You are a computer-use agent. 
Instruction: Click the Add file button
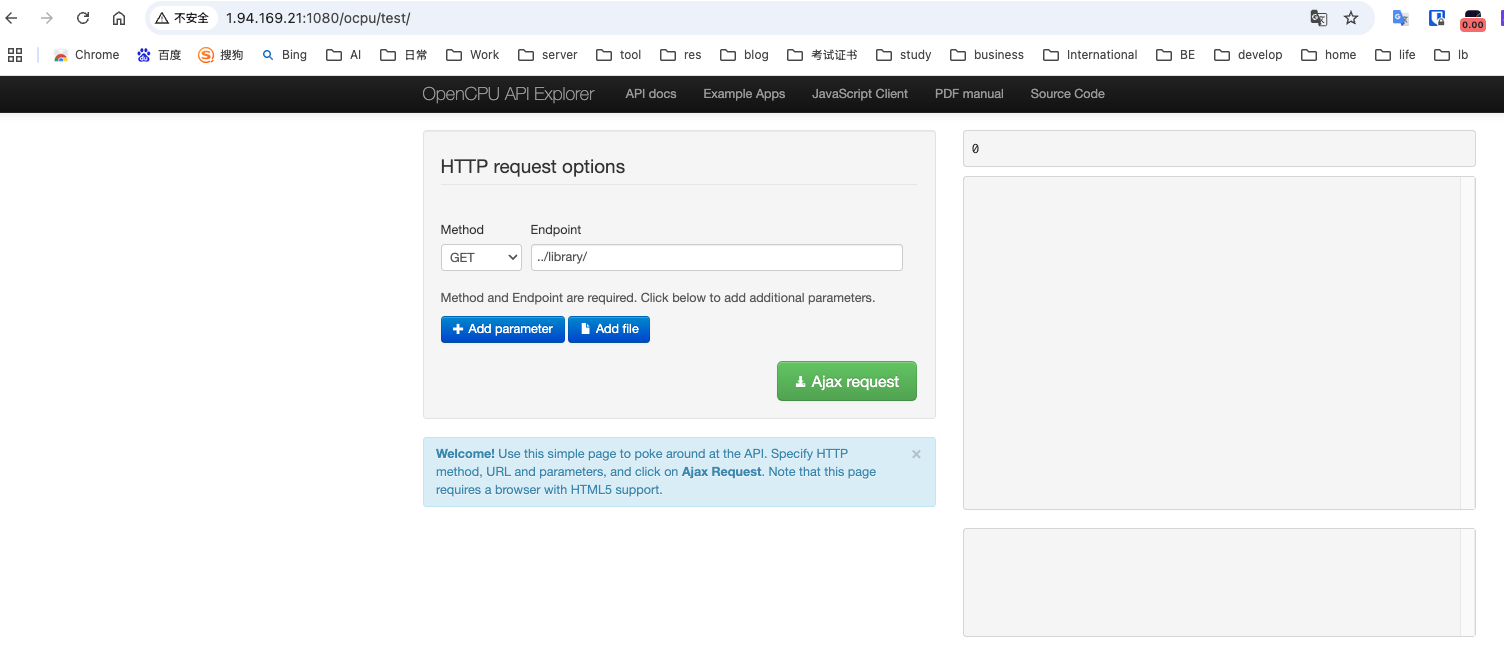tap(609, 329)
